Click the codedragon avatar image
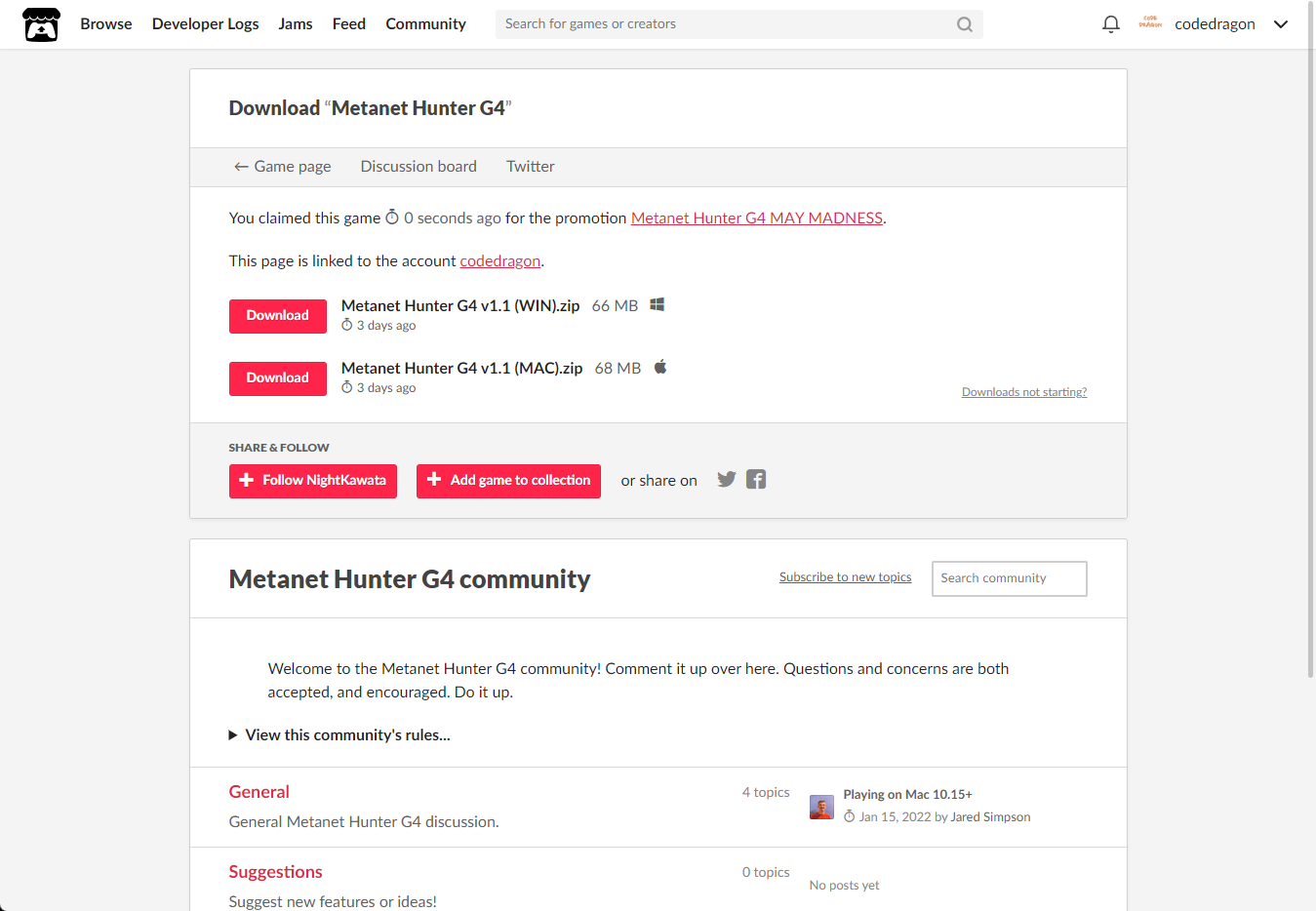This screenshot has width=1316, height=911. (x=1150, y=23)
